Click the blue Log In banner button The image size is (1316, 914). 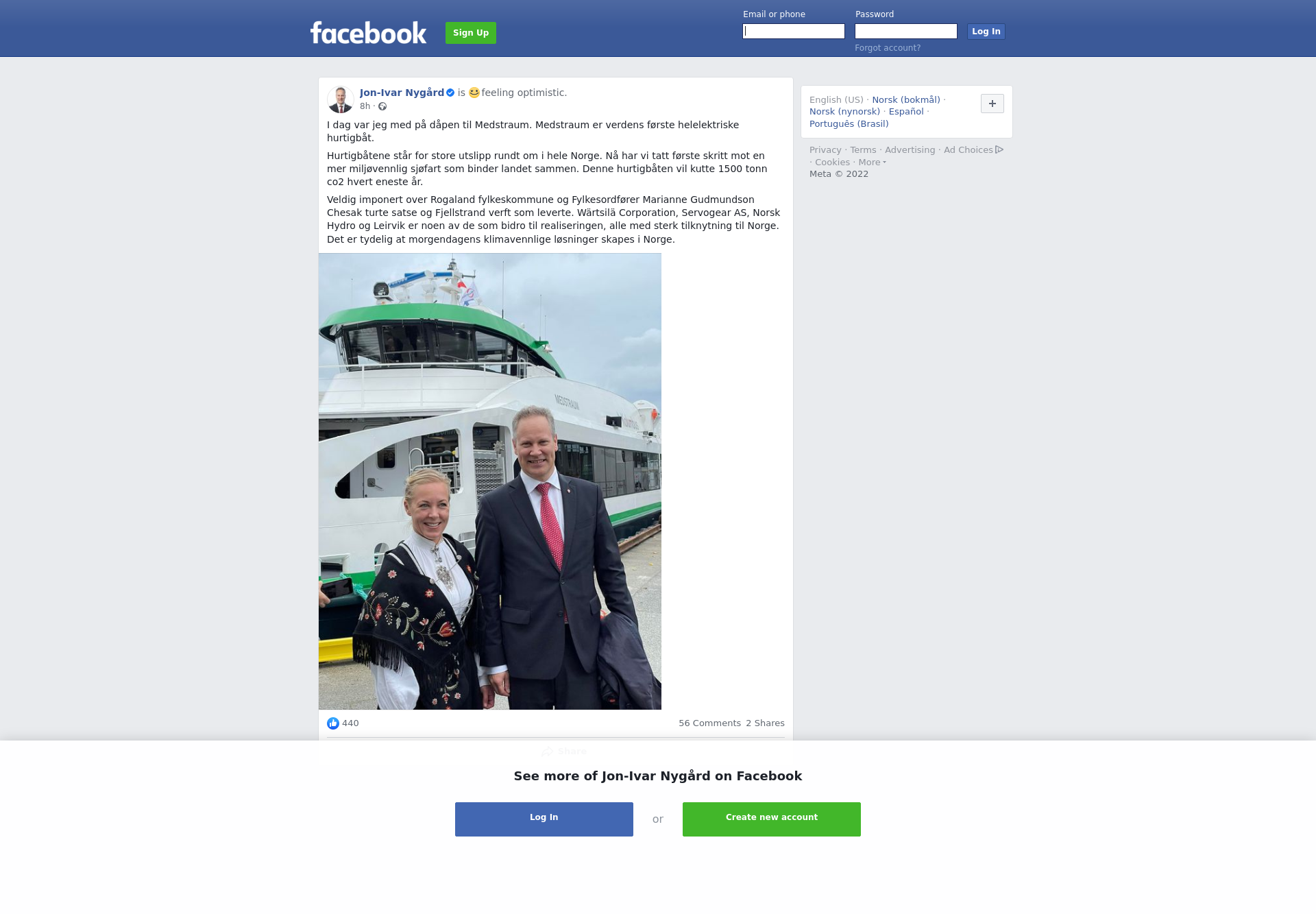click(544, 819)
